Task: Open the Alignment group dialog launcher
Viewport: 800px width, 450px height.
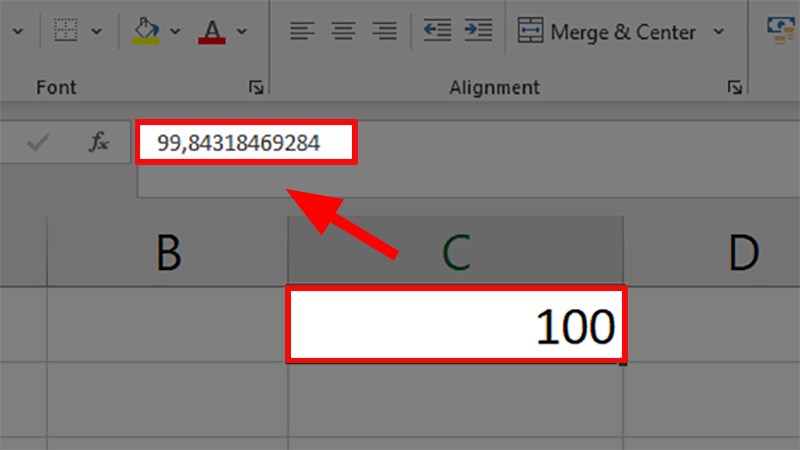Action: click(x=736, y=88)
